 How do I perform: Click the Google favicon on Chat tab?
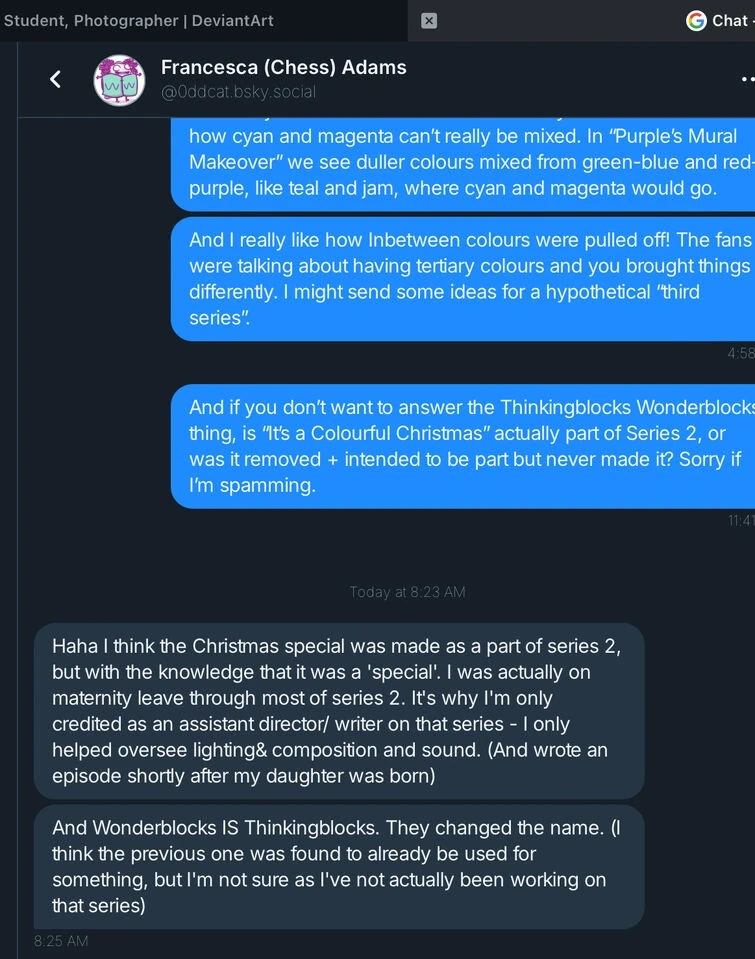(696, 20)
